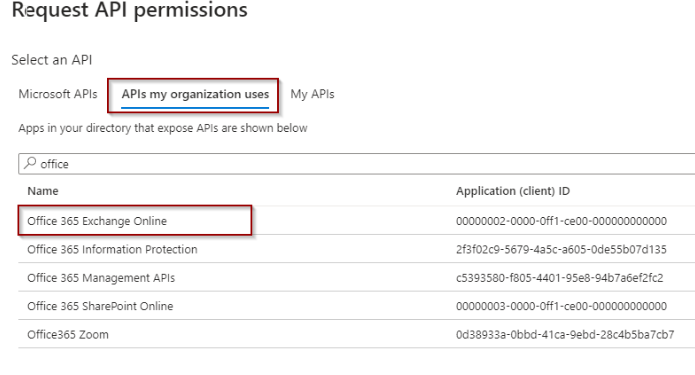Choose Office 365 Exchange Online API

point(97,221)
